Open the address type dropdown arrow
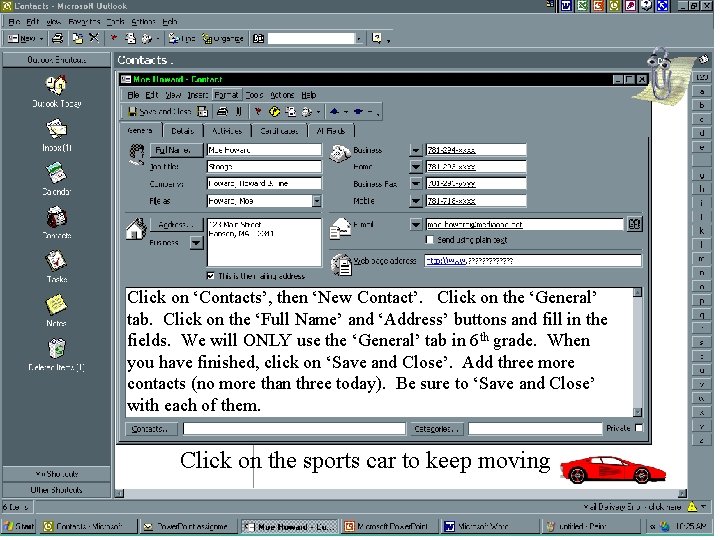720x540 pixels. click(x=196, y=243)
